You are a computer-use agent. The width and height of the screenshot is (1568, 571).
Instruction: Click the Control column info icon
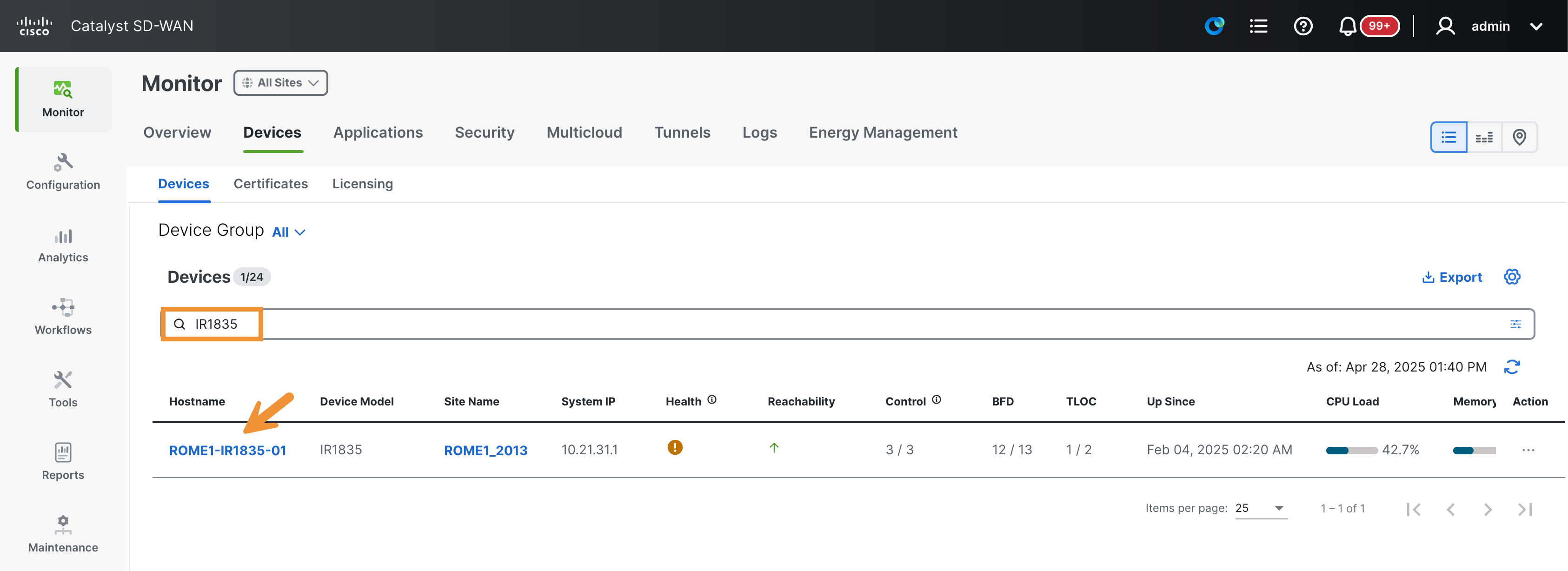coord(936,400)
